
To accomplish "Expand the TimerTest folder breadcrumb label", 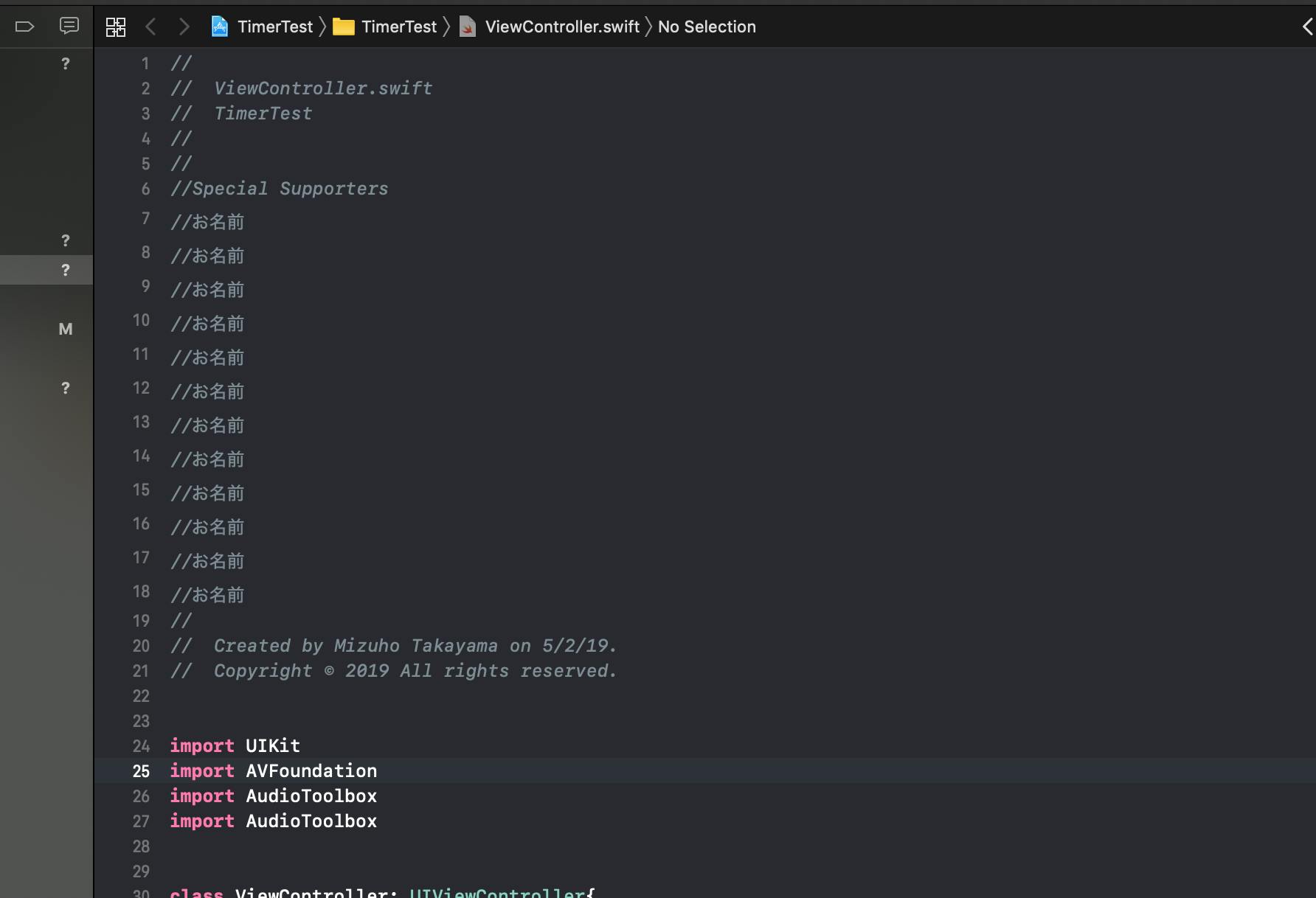I will pos(399,27).
